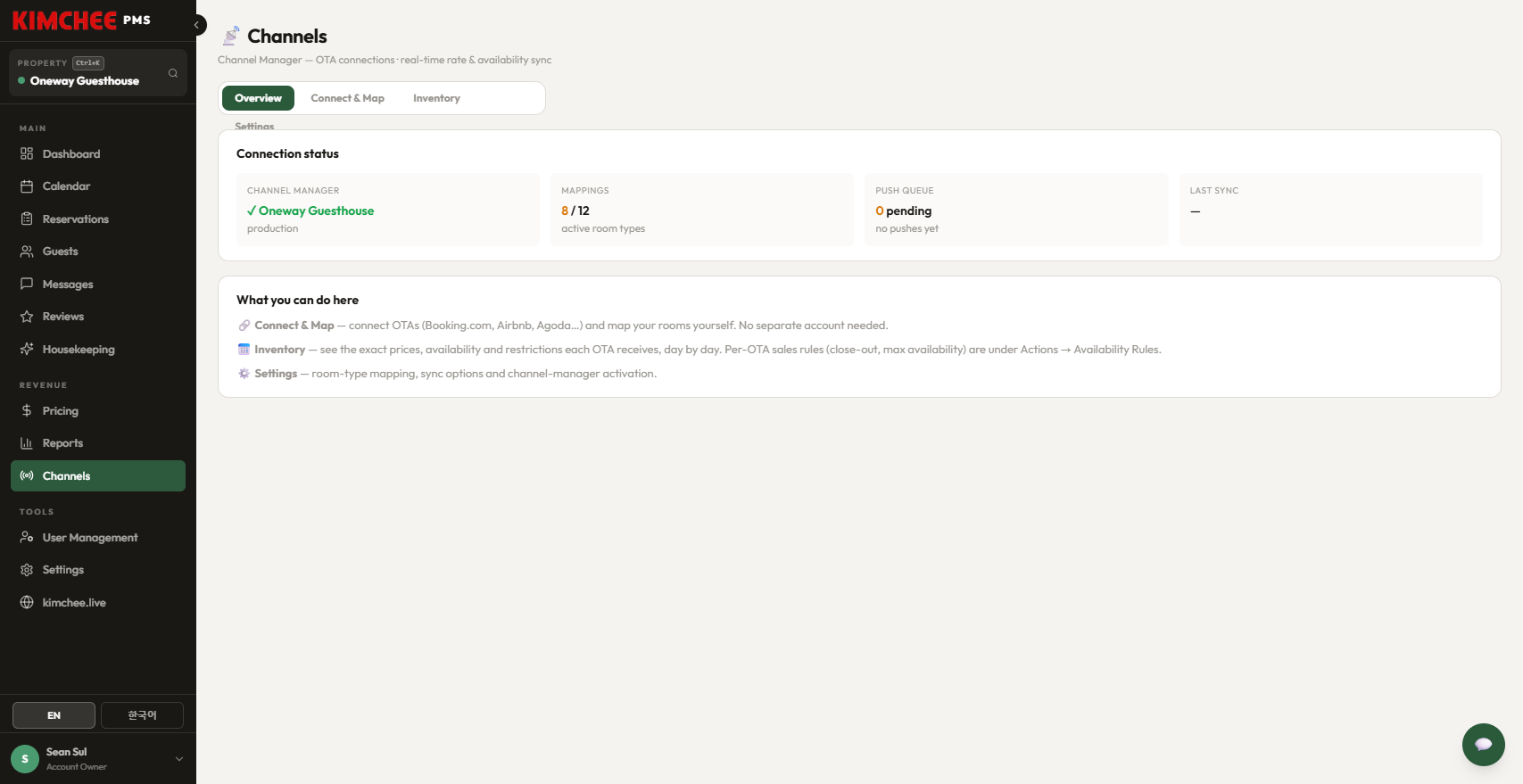This screenshot has height=784, width=1523.
Task: Click the 'Account Owner' role text
Action: pos(77,767)
